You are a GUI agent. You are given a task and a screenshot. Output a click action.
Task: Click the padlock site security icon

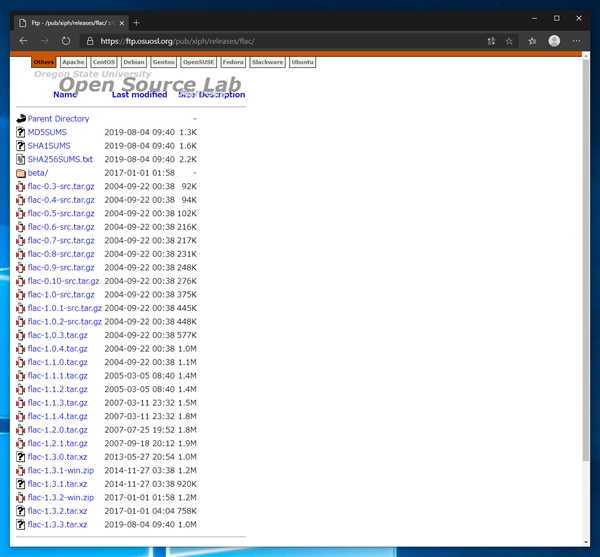pyautogui.click(x=90, y=41)
